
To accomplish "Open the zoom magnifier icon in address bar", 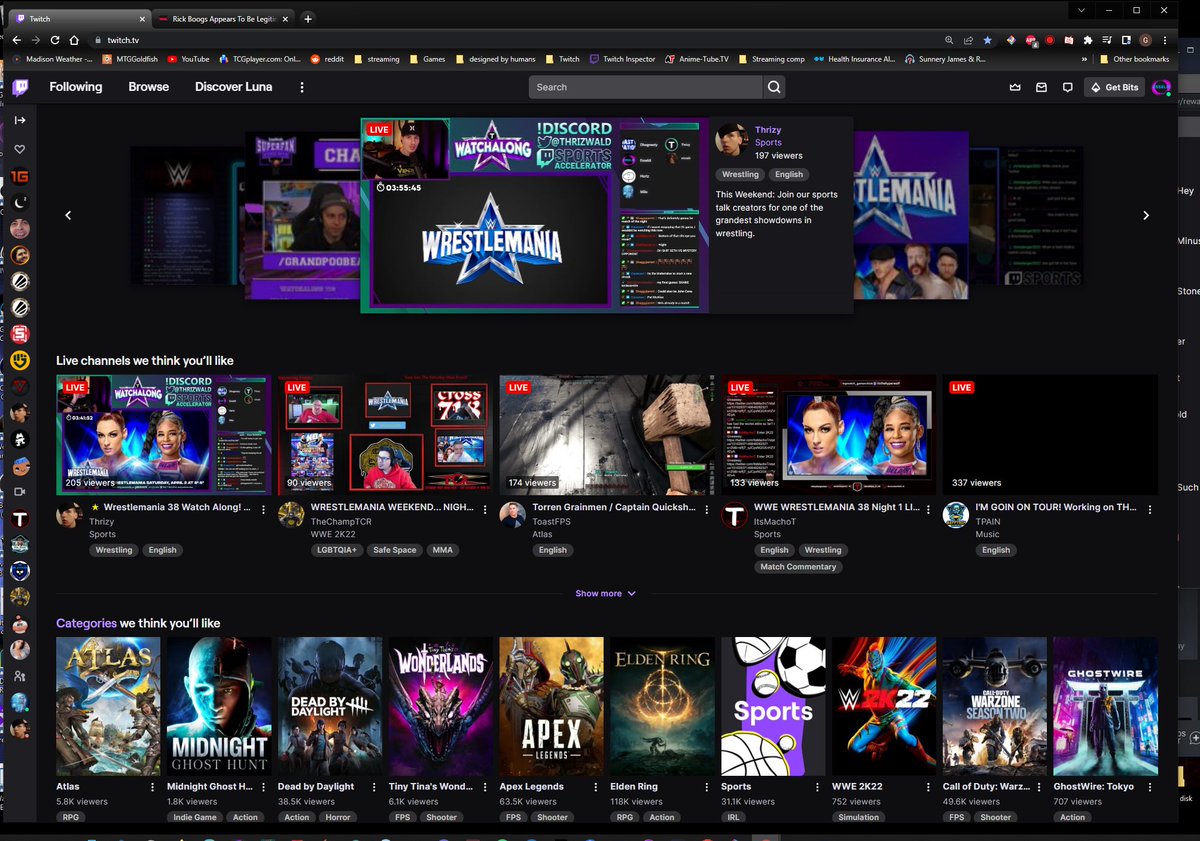I will point(948,40).
